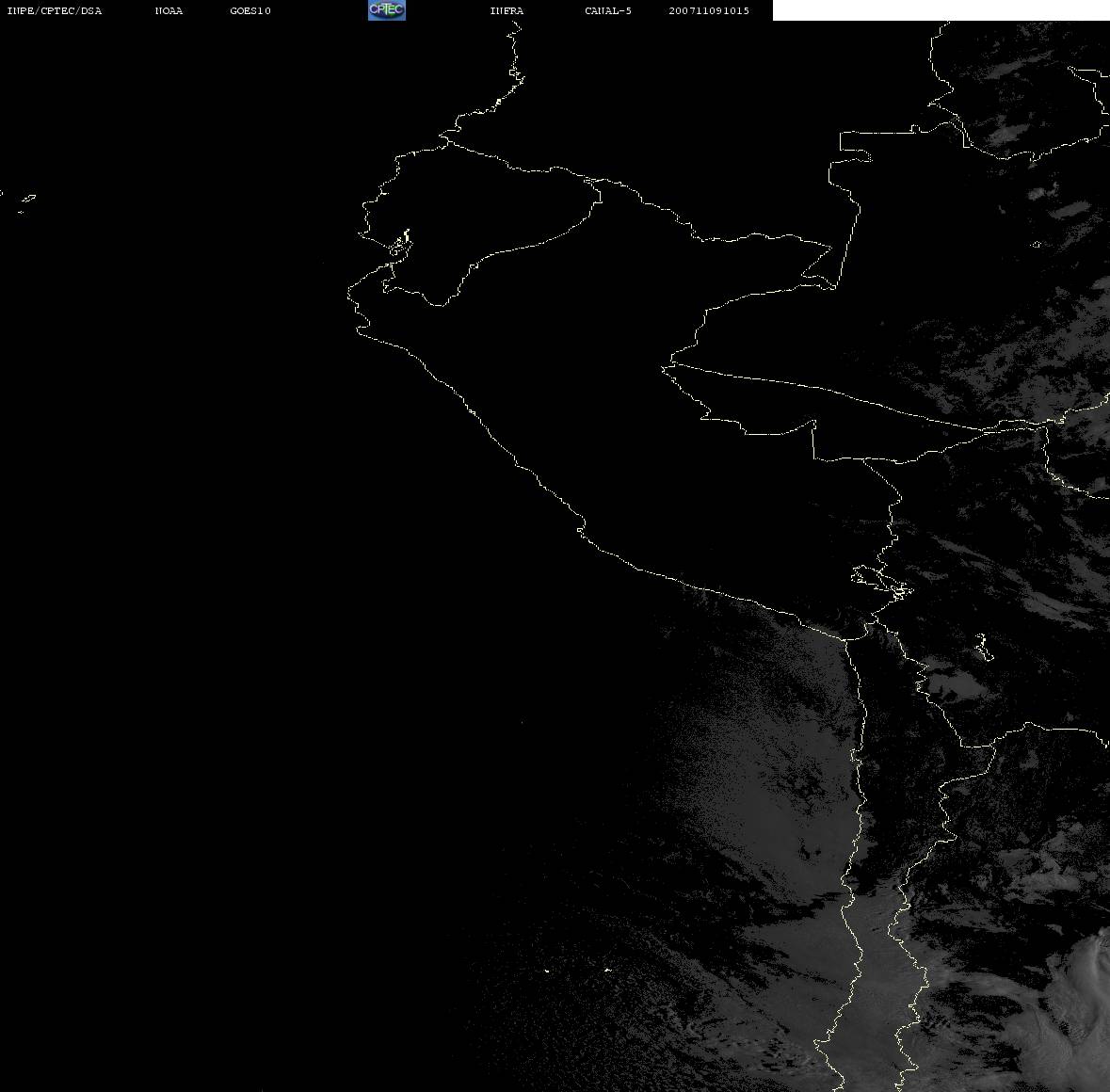Image resolution: width=1110 pixels, height=1092 pixels.
Task: Click the GOES10 satellite label
Action: tap(250, 10)
